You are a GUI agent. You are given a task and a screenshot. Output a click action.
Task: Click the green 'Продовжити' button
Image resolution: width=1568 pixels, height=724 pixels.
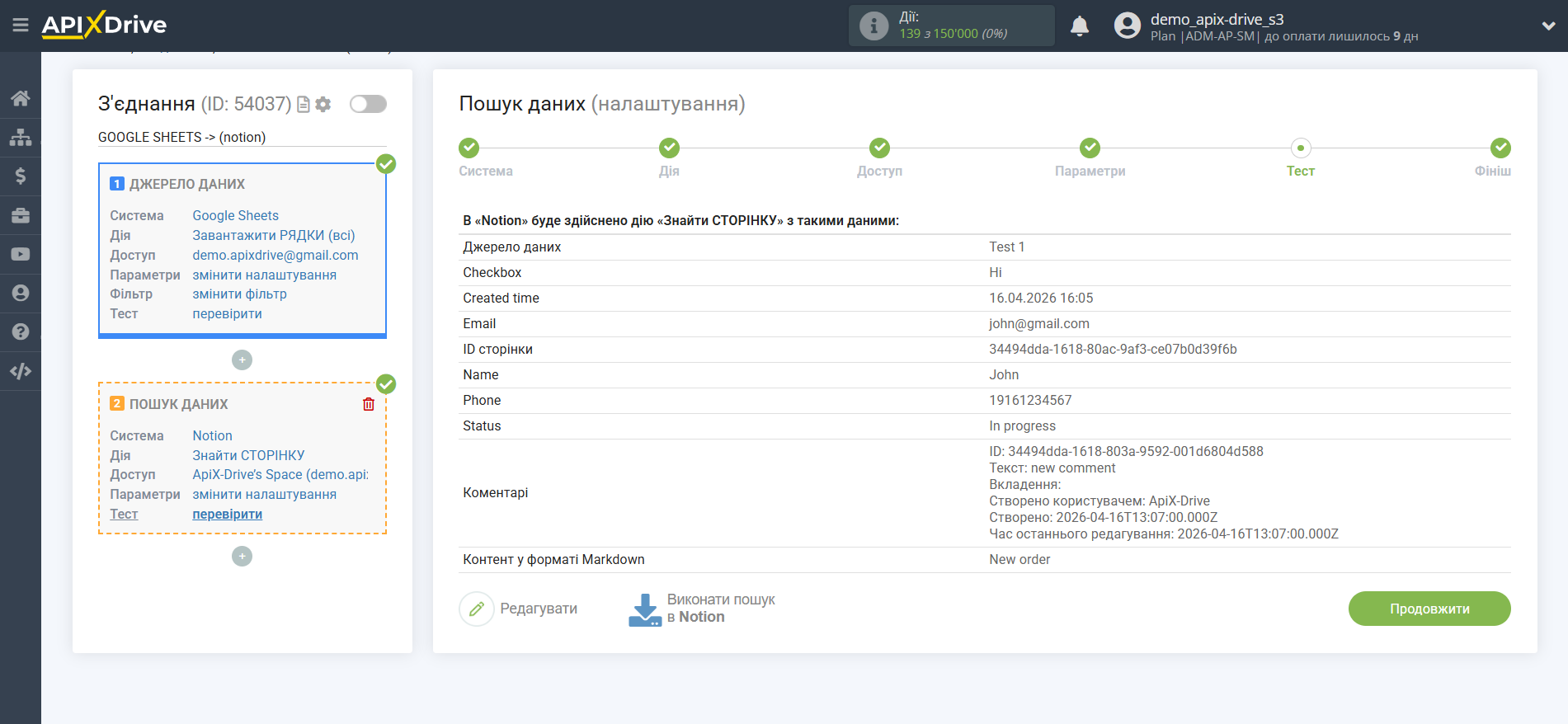(x=1429, y=609)
